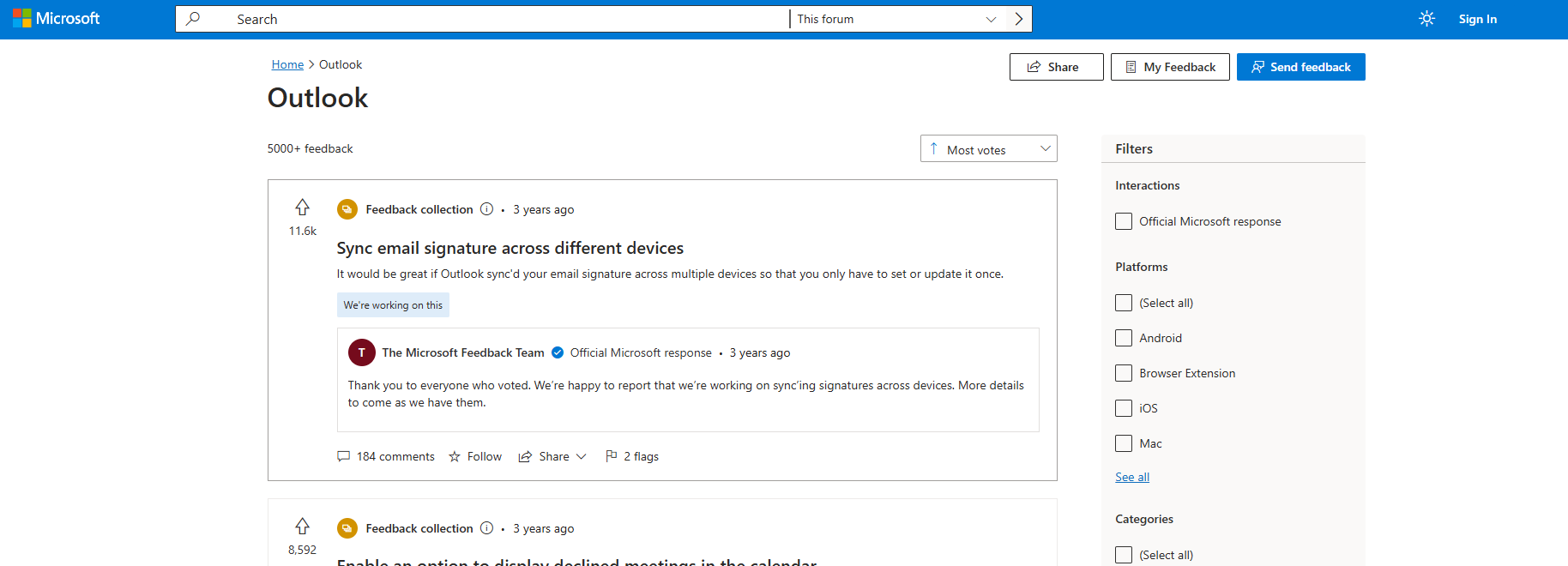Click the verified badge next to Feedback Team
The image size is (1568, 566).
[x=558, y=352]
